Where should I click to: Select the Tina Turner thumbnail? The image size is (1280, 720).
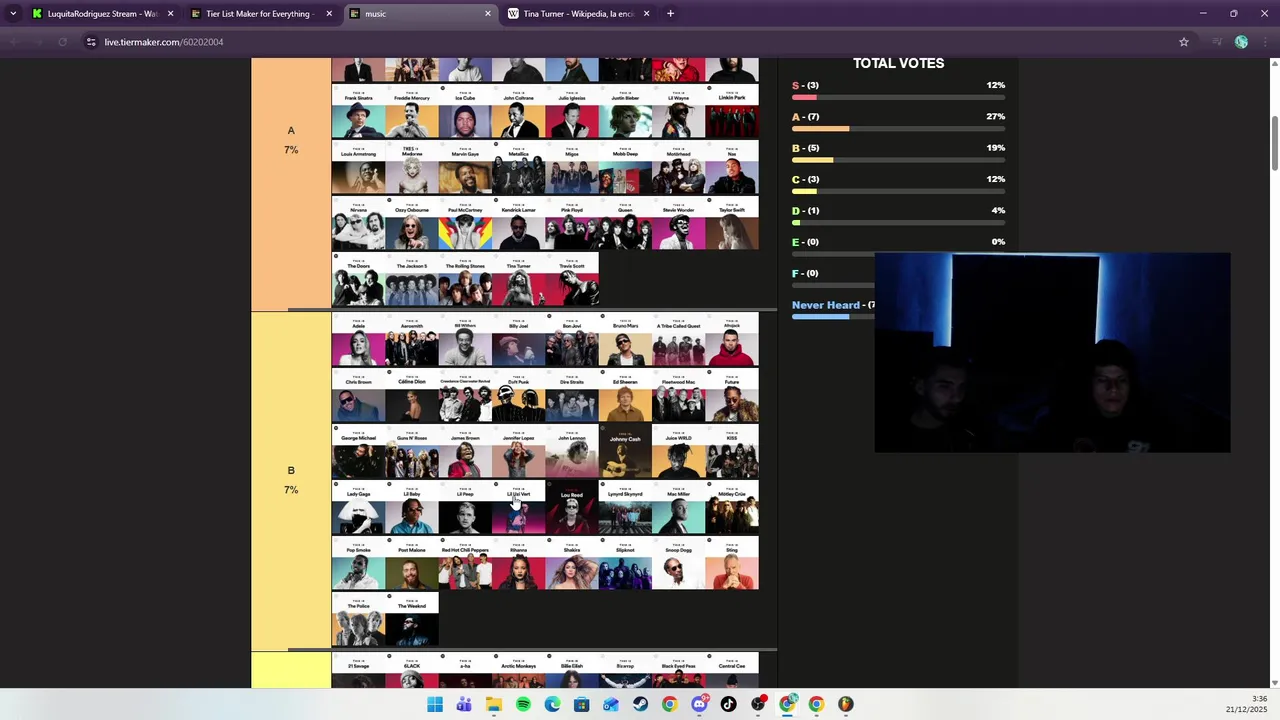pyautogui.click(x=518, y=280)
